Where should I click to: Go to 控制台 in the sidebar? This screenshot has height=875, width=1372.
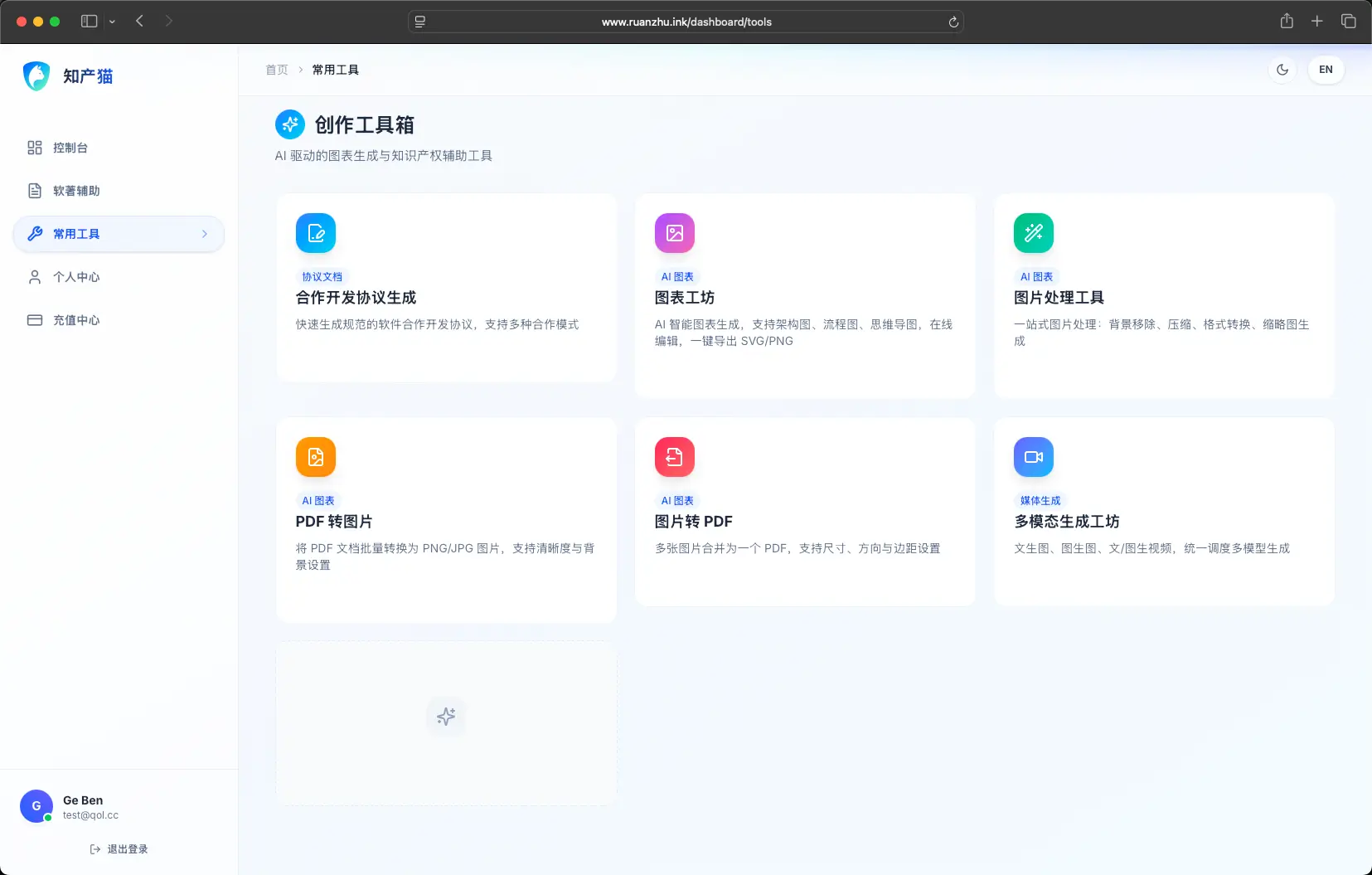click(x=70, y=148)
